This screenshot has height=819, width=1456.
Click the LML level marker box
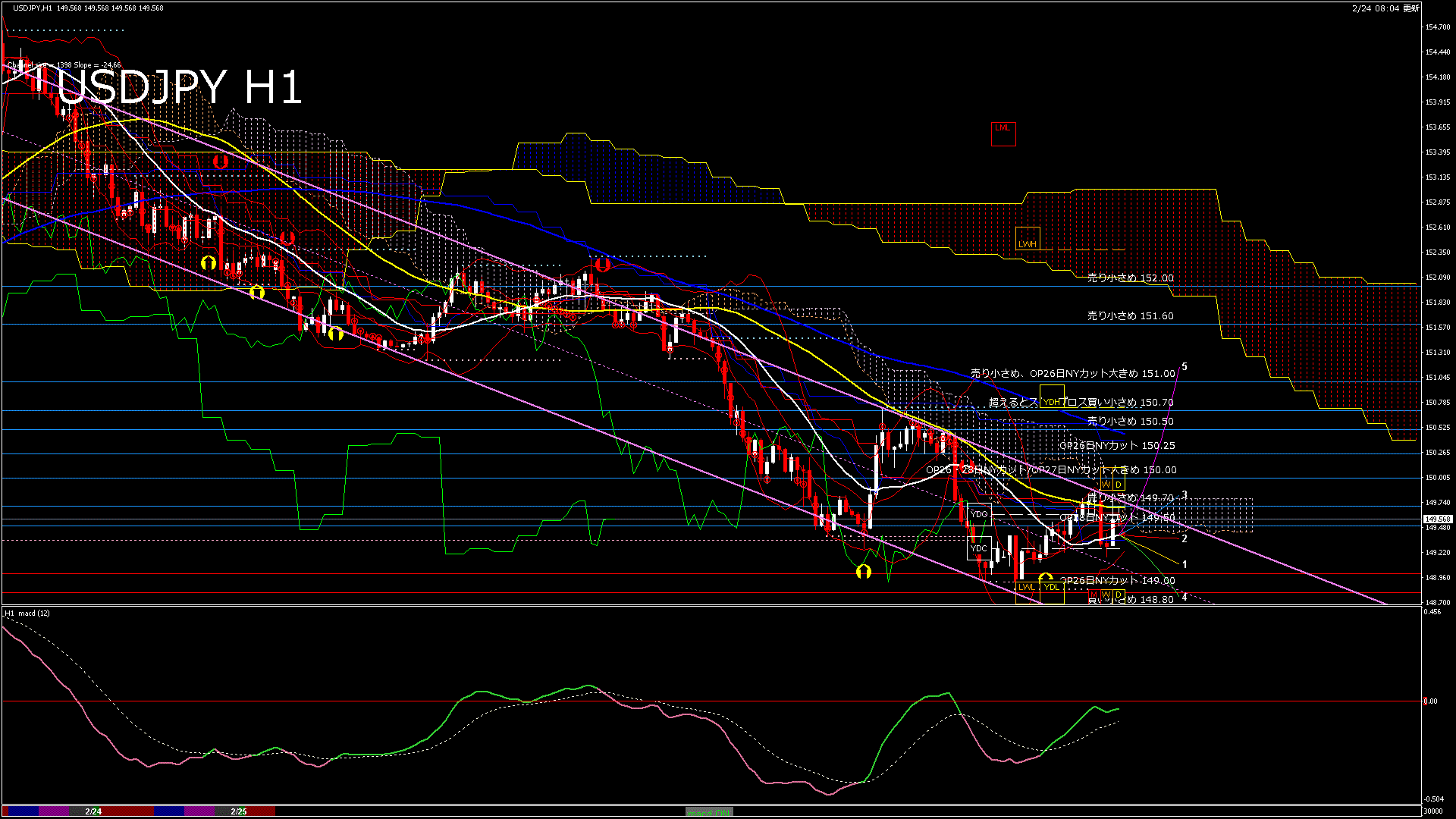pyautogui.click(x=1003, y=133)
